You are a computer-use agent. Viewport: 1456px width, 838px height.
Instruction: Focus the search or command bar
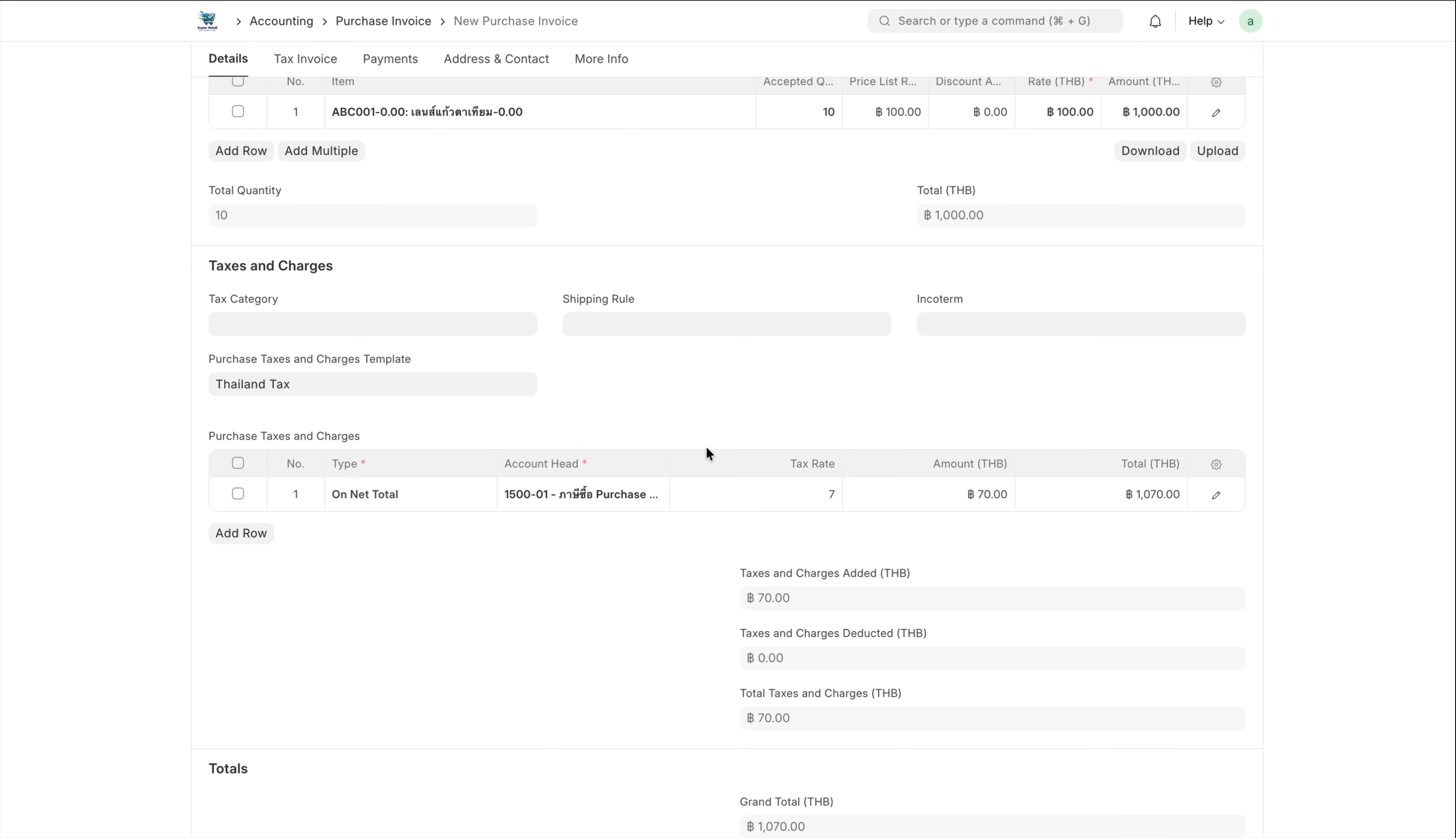995,21
